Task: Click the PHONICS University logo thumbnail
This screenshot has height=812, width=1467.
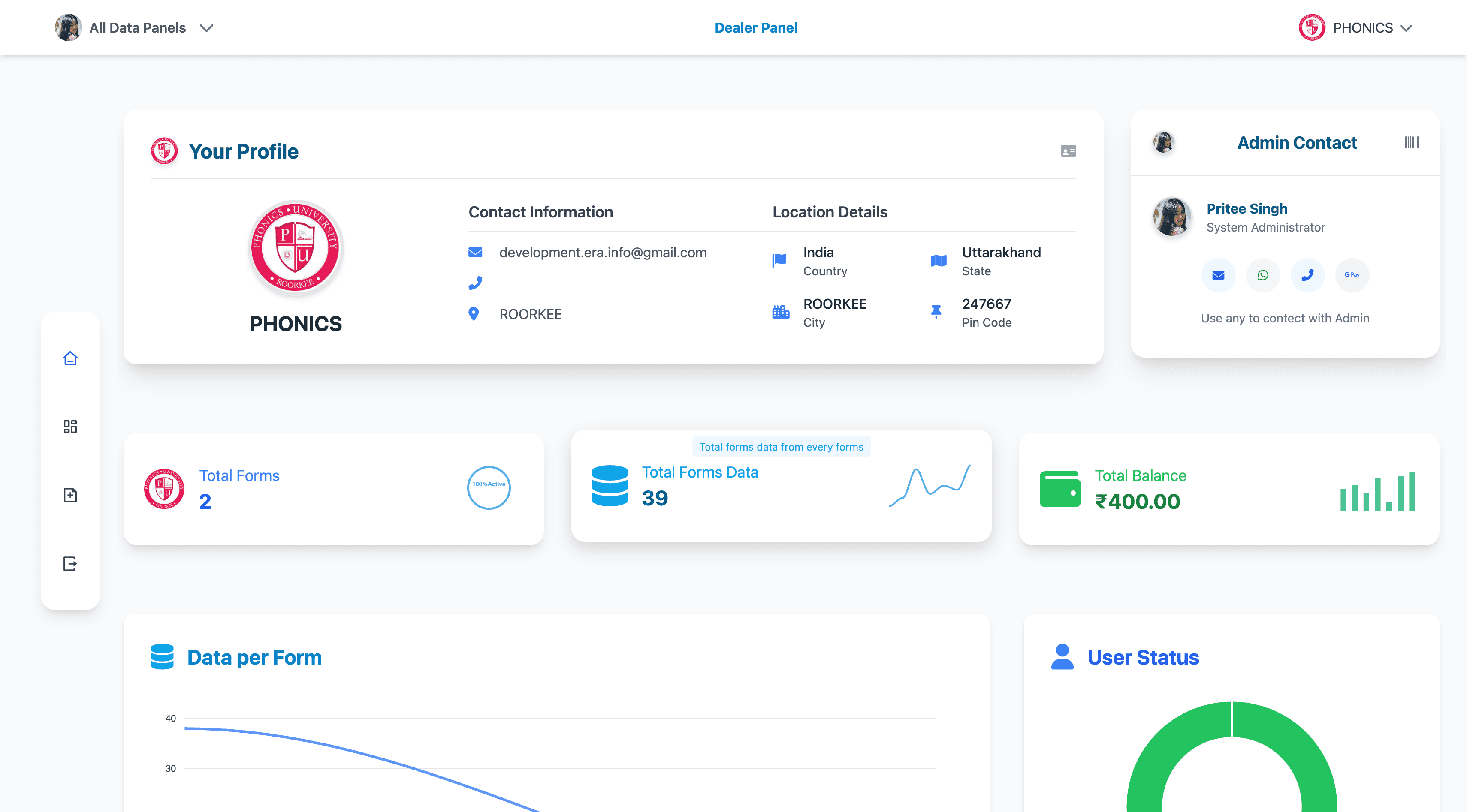Action: coord(296,248)
